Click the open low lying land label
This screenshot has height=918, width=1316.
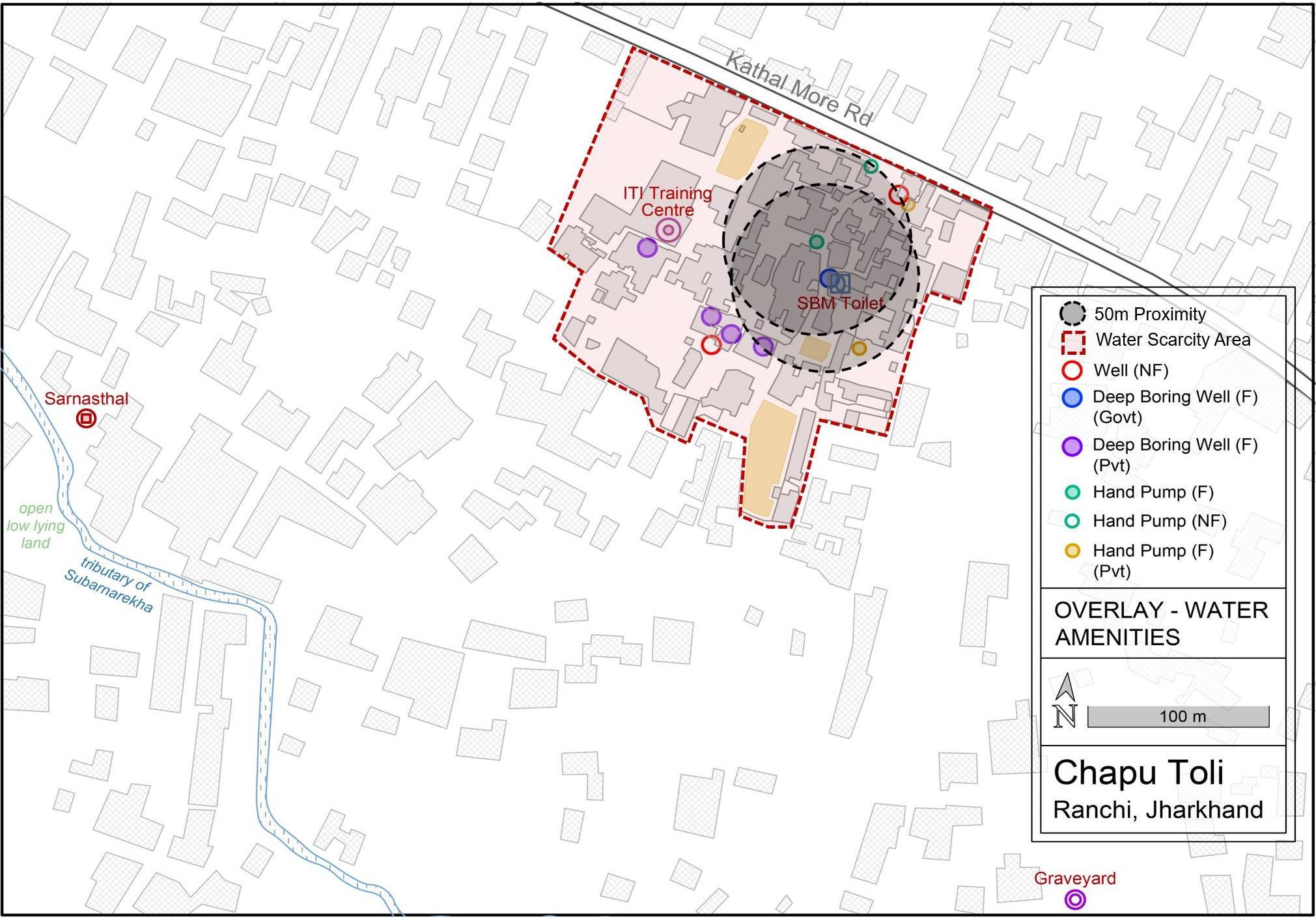[x=35, y=525]
